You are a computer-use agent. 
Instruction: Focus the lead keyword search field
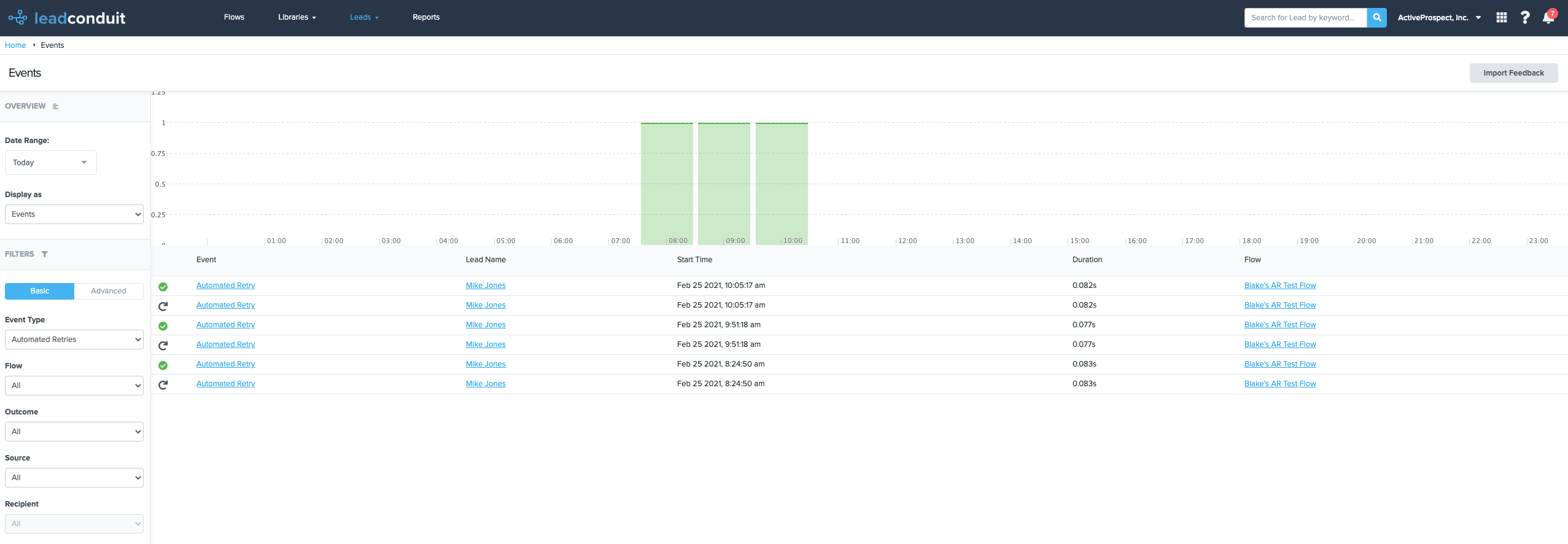pyautogui.click(x=1305, y=18)
